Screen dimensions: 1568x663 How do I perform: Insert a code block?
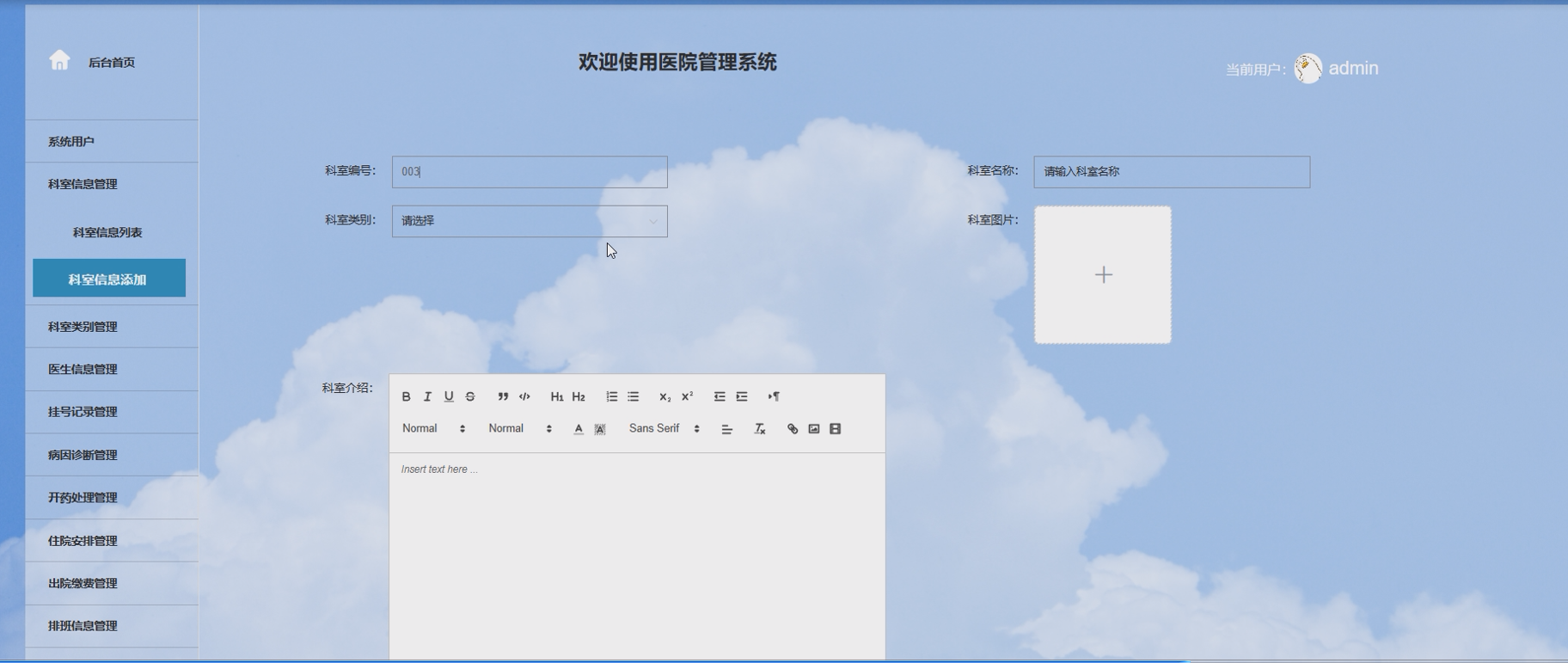click(524, 396)
